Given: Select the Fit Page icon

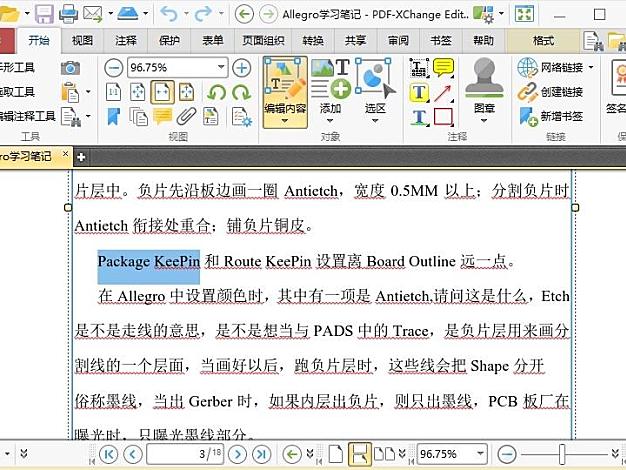Looking at the screenshot, I should pyautogui.click(x=138, y=92).
